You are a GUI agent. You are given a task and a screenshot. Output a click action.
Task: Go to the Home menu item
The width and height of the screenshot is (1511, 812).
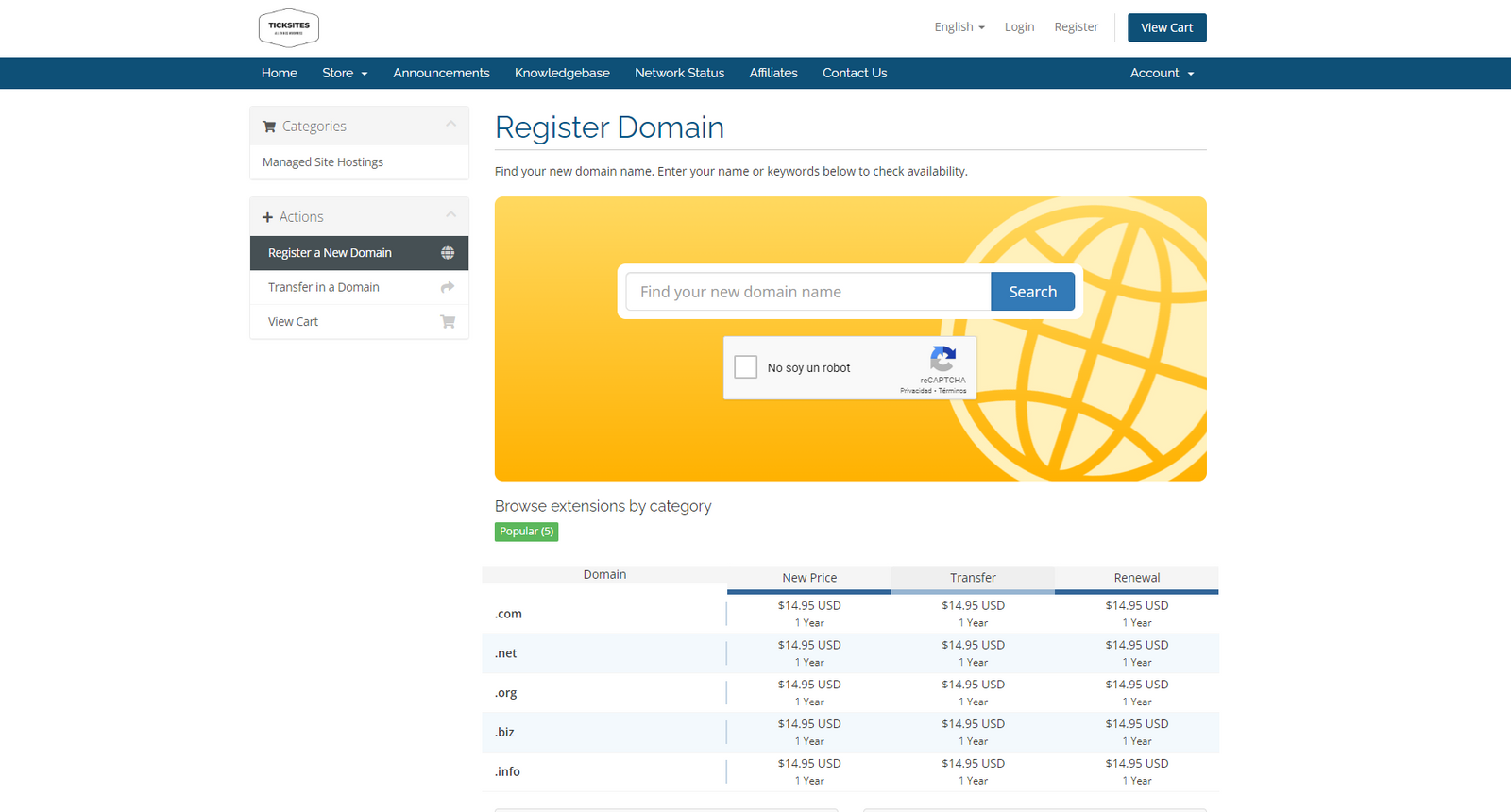280,73
